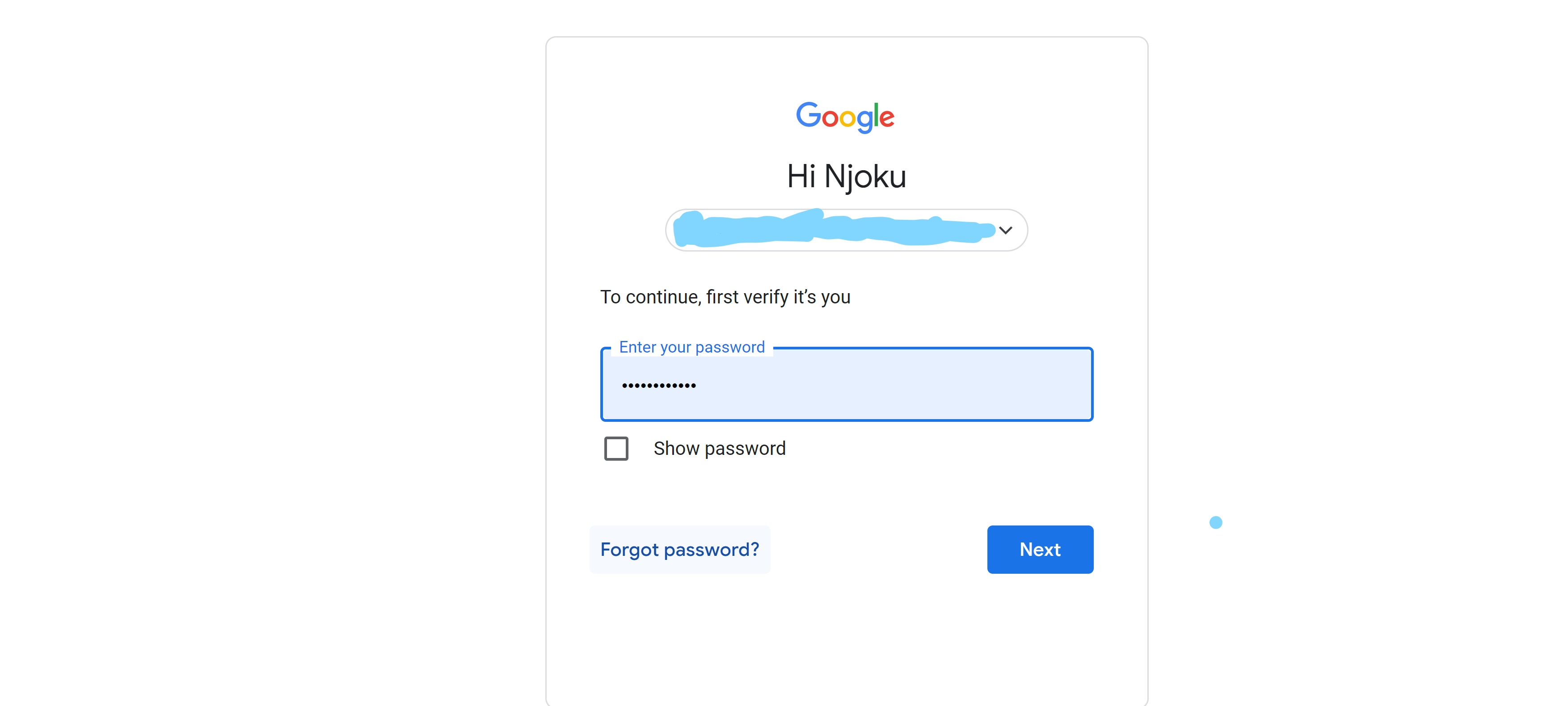Collapse the account dropdown arrow
The height and width of the screenshot is (706, 1568).
pos(1006,230)
